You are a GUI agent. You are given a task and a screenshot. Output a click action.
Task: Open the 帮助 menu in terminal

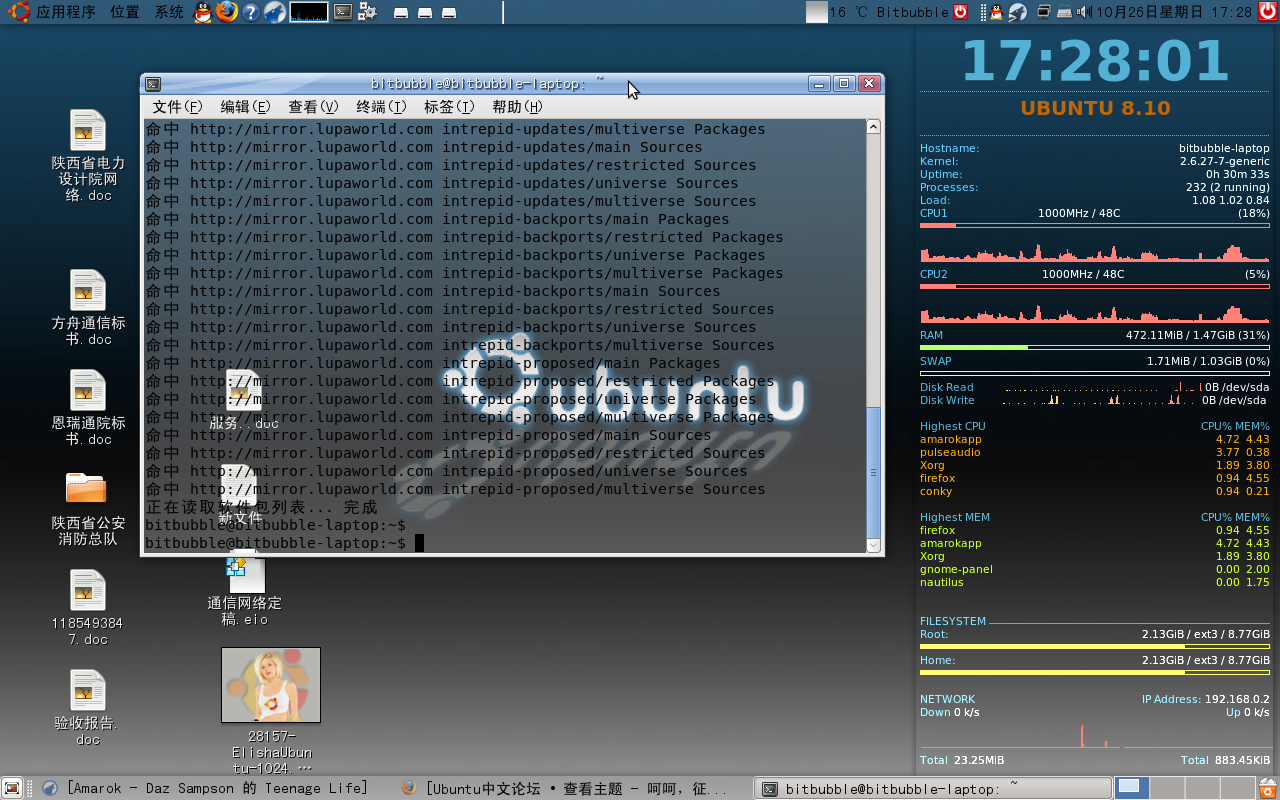517,107
